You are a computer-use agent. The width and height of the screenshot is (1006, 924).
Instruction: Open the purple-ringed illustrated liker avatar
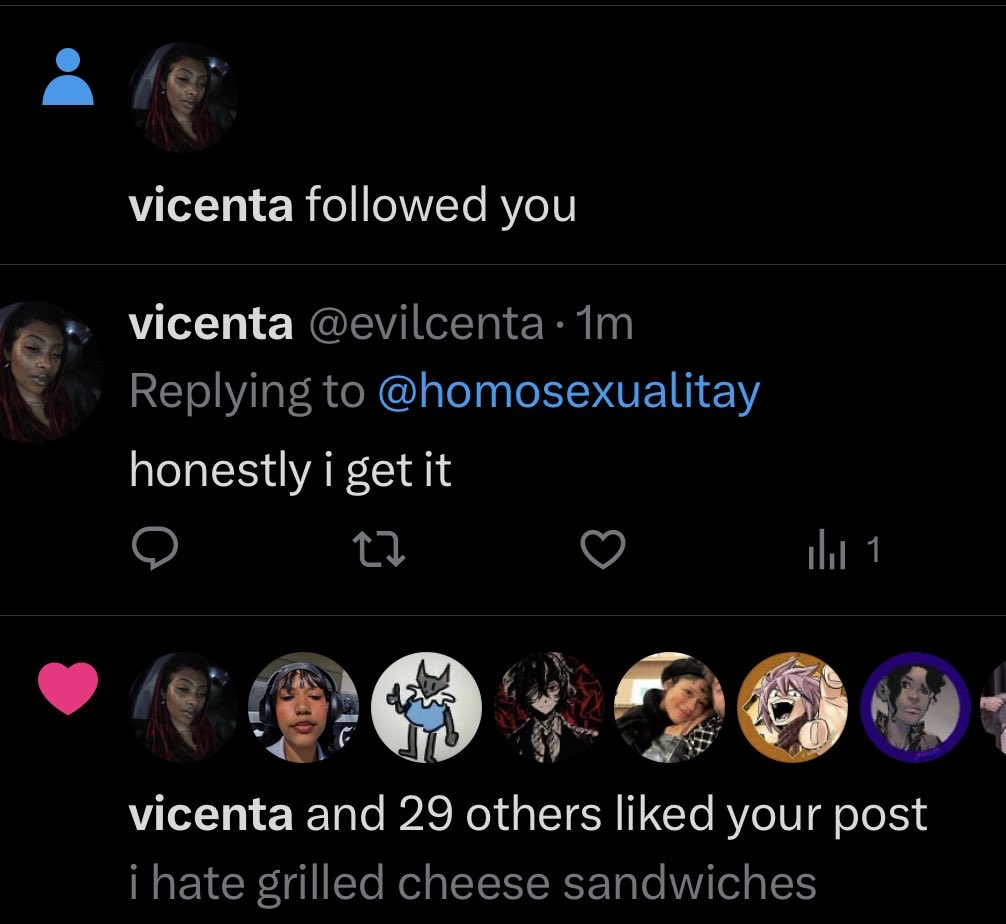[915, 707]
